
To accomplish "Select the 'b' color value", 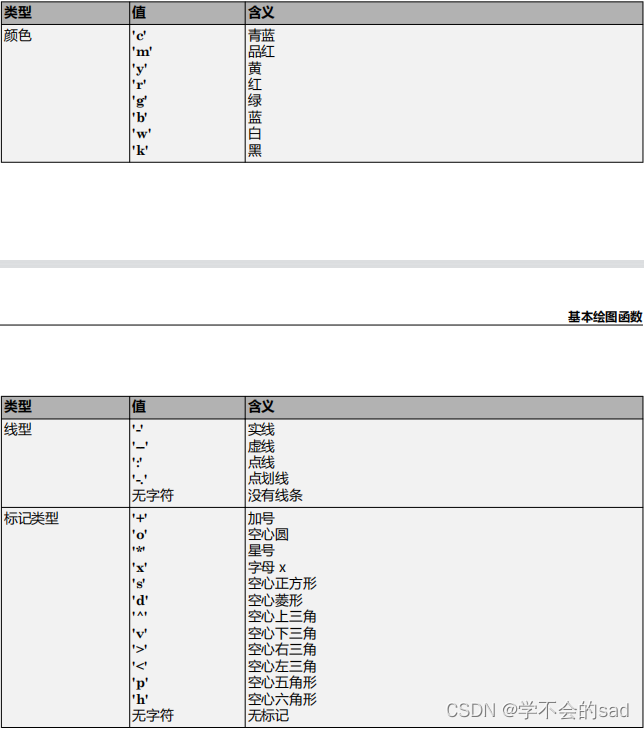I will click(139, 117).
